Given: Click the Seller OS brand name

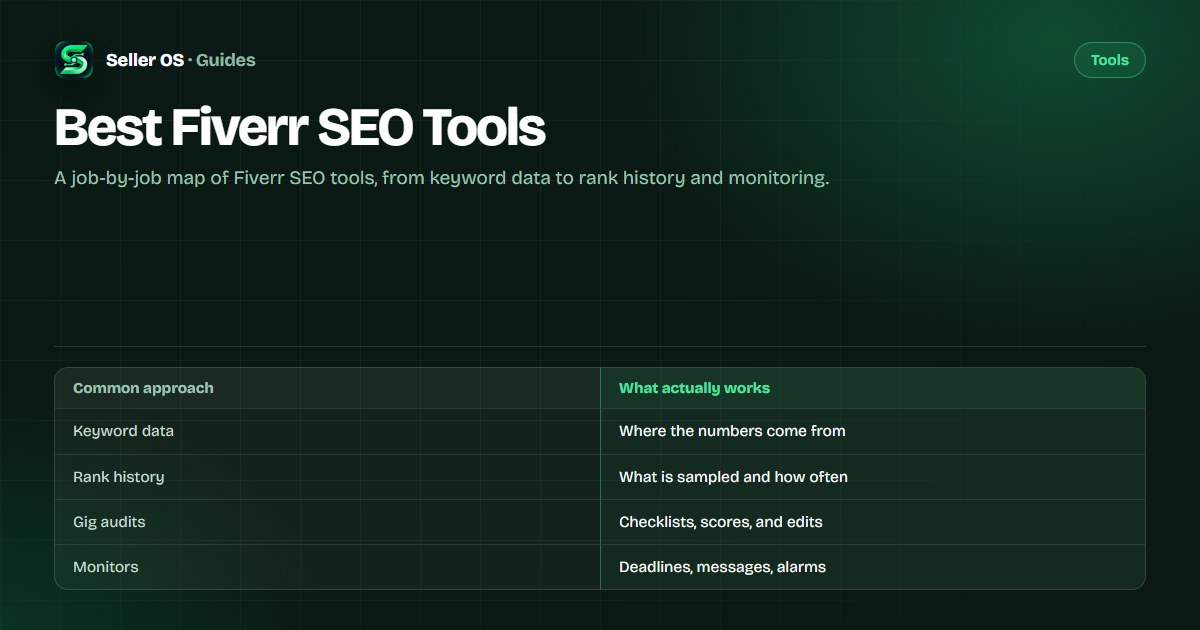Looking at the screenshot, I should [x=145, y=60].
